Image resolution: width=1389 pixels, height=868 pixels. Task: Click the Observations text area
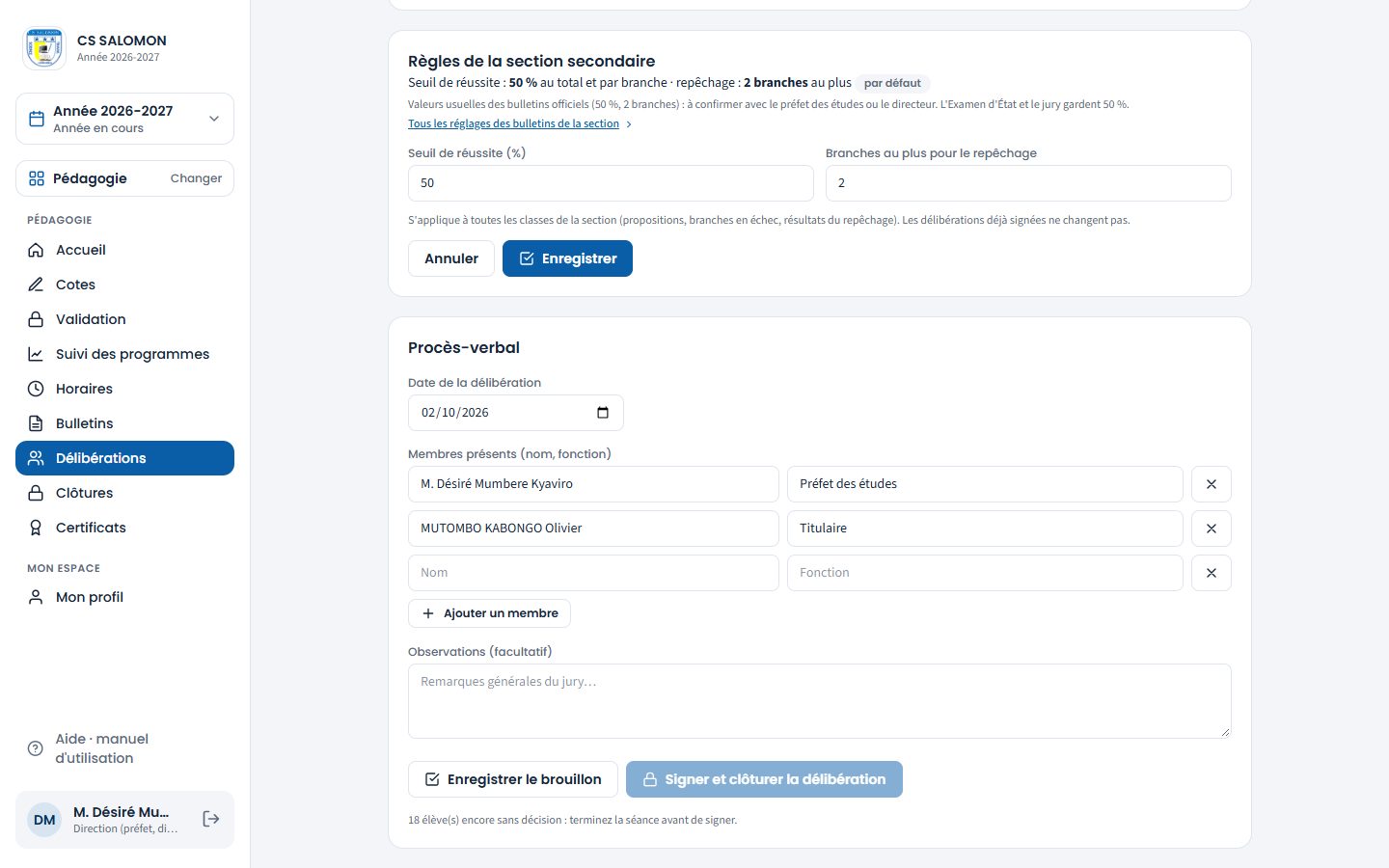(820, 701)
